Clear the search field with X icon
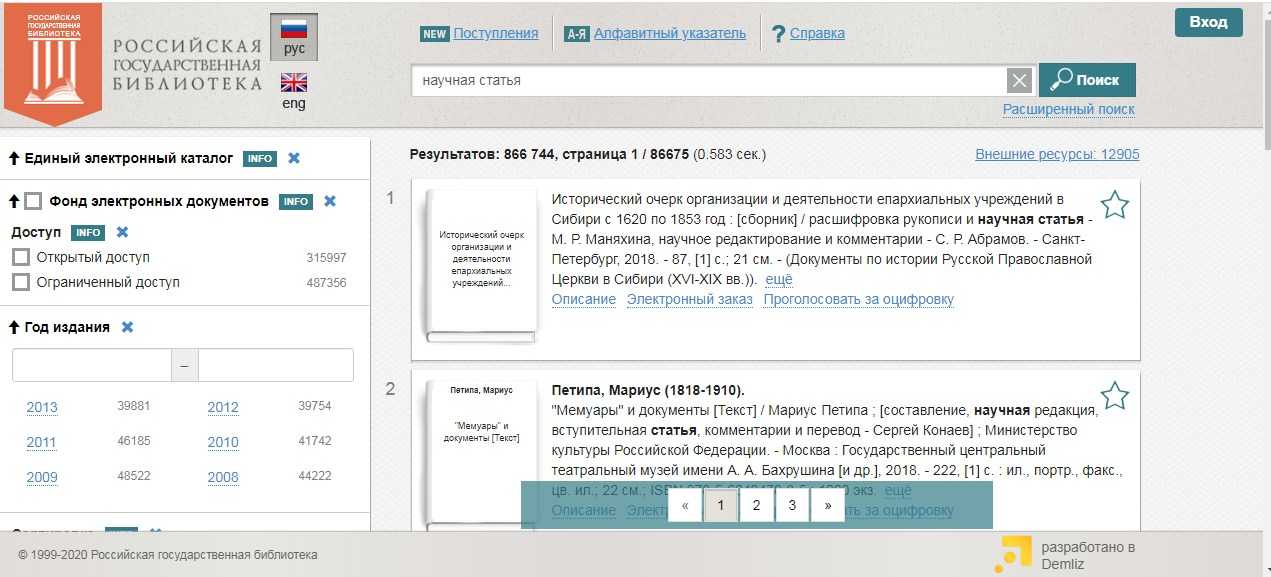This screenshot has width=1271, height=577. 1018,81
